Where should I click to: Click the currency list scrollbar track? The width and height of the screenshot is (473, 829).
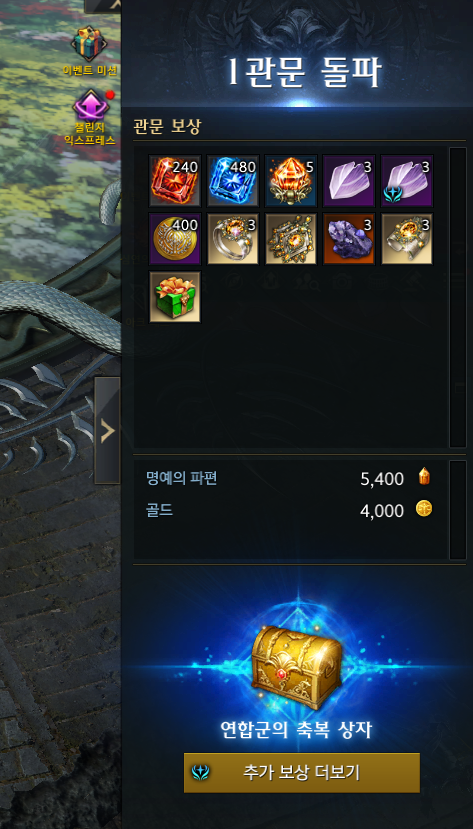point(457,510)
